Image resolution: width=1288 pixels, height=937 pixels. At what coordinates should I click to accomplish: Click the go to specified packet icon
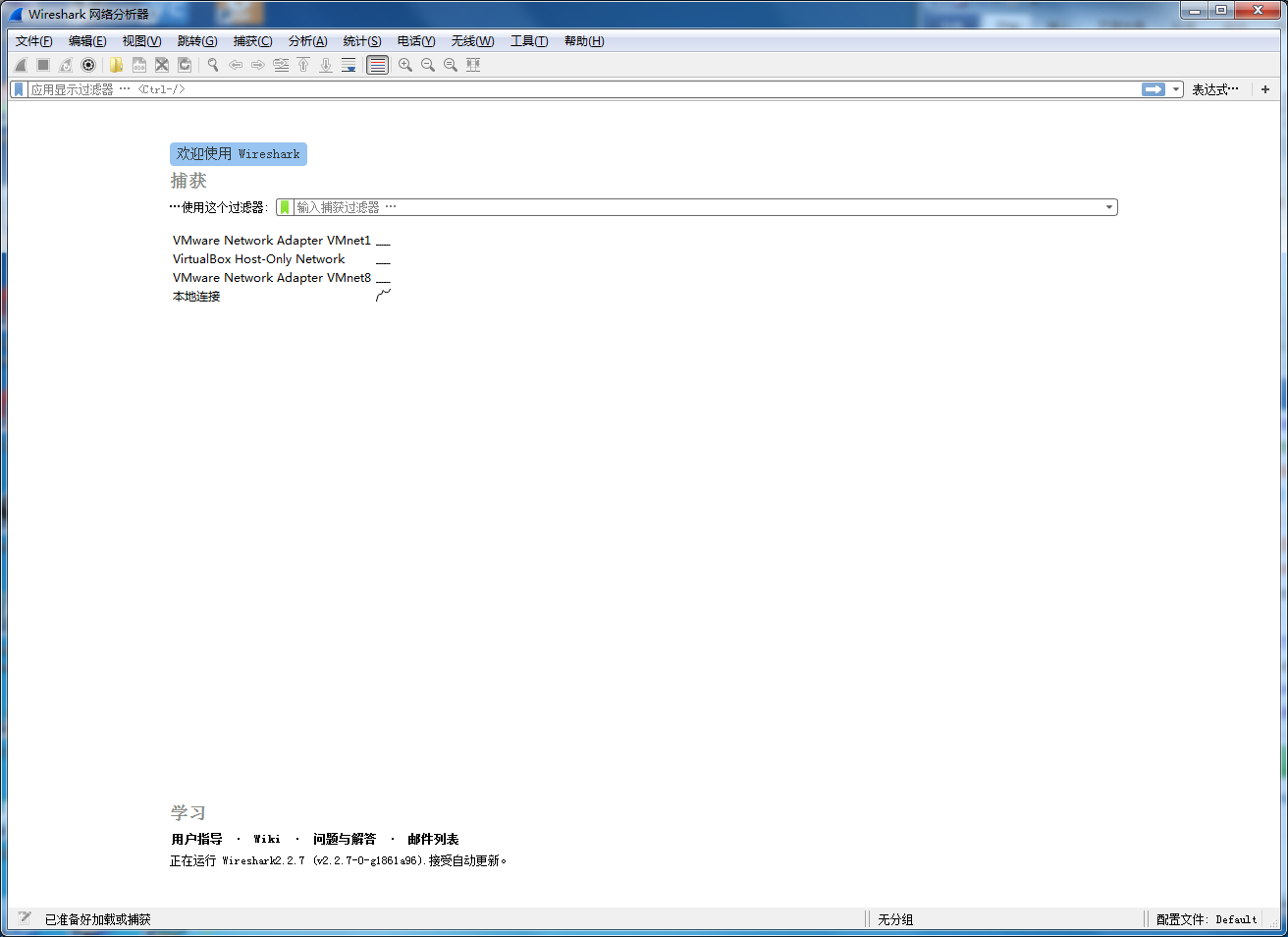point(281,65)
